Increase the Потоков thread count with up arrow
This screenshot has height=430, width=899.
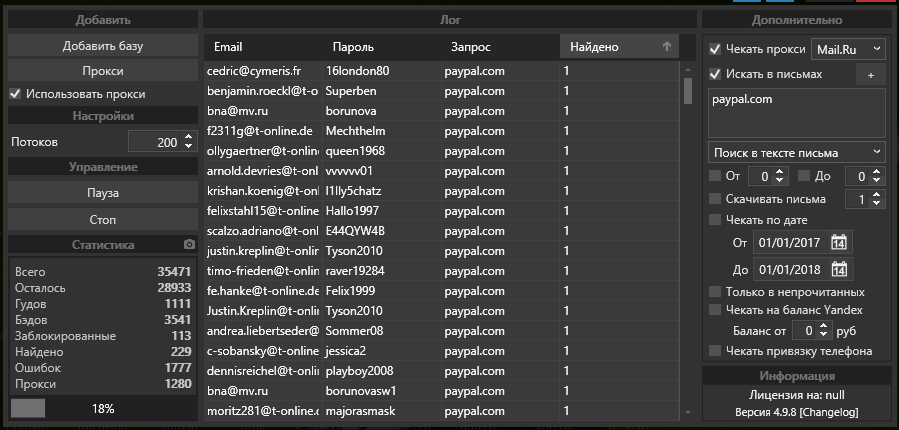pyautogui.click(x=189, y=138)
